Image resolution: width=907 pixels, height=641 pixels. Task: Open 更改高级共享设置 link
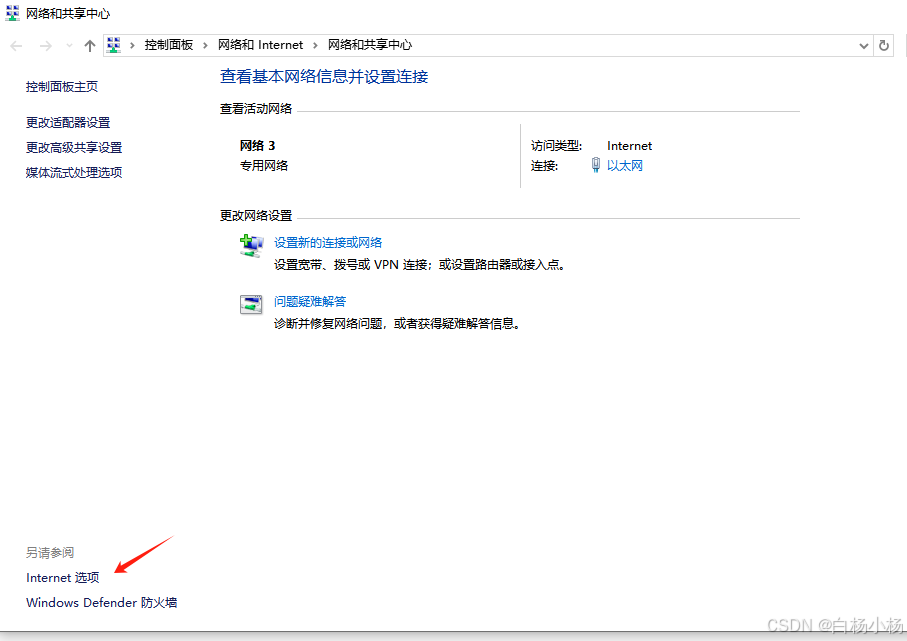pos(74,148)
